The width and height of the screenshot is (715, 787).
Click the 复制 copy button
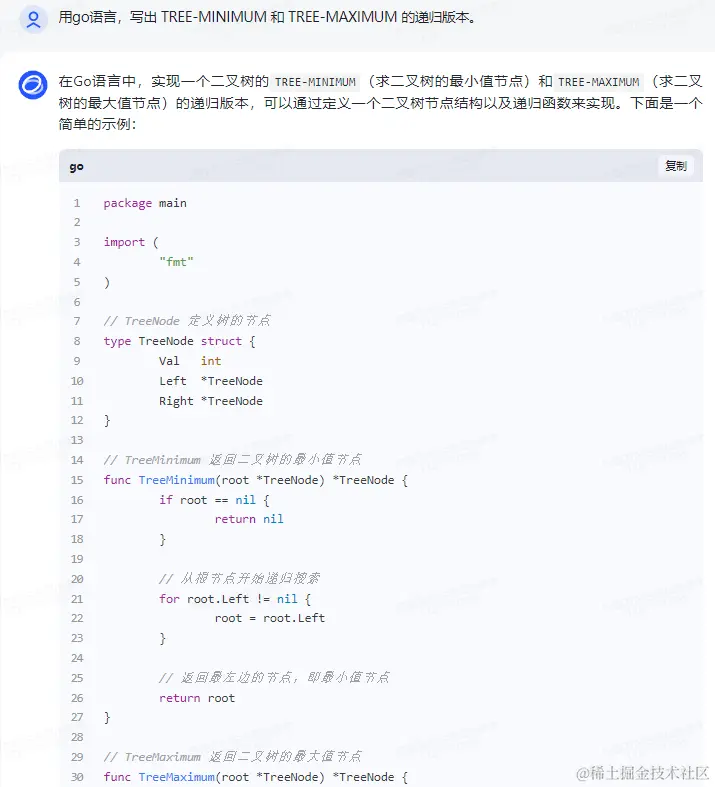(675, 166)
